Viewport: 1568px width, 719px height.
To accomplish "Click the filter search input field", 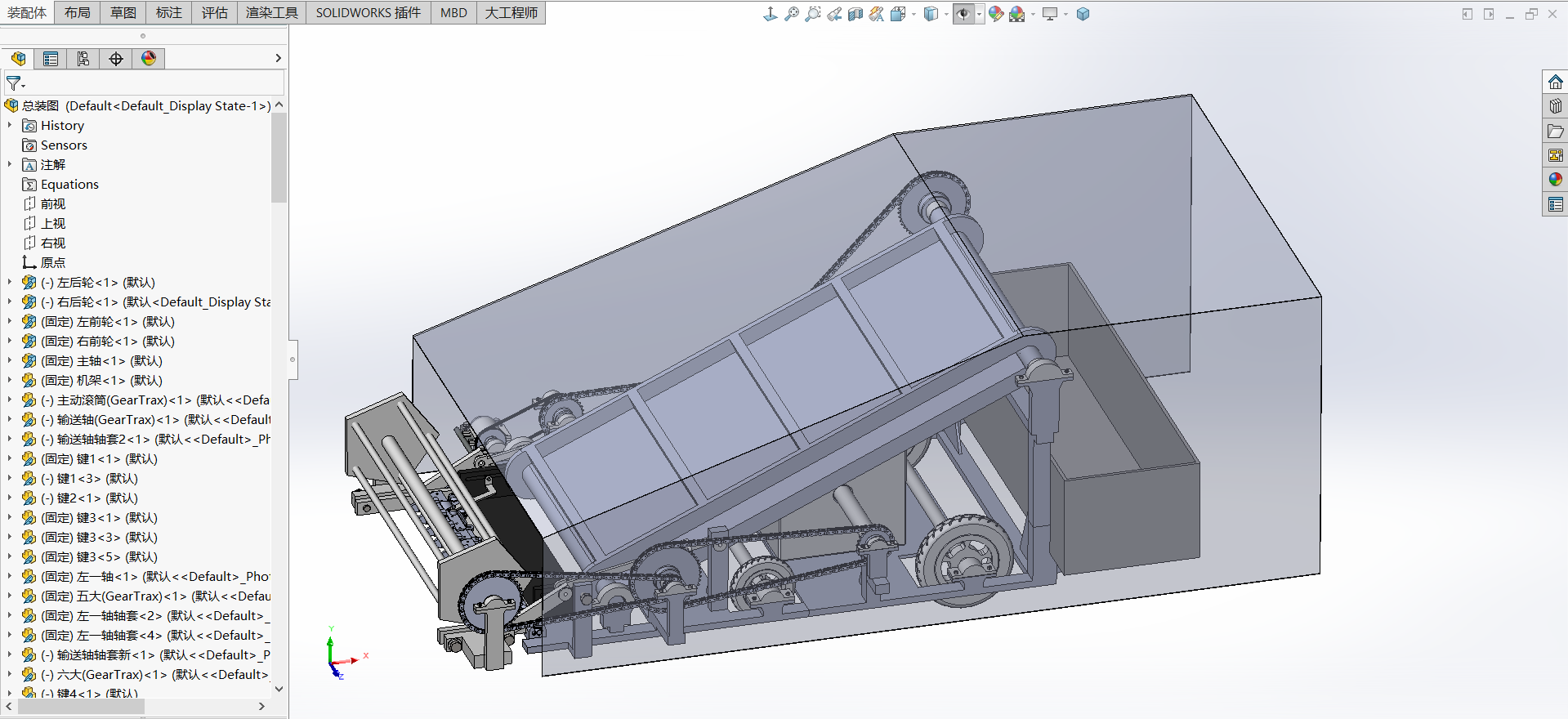I will (x=155, y=83).
